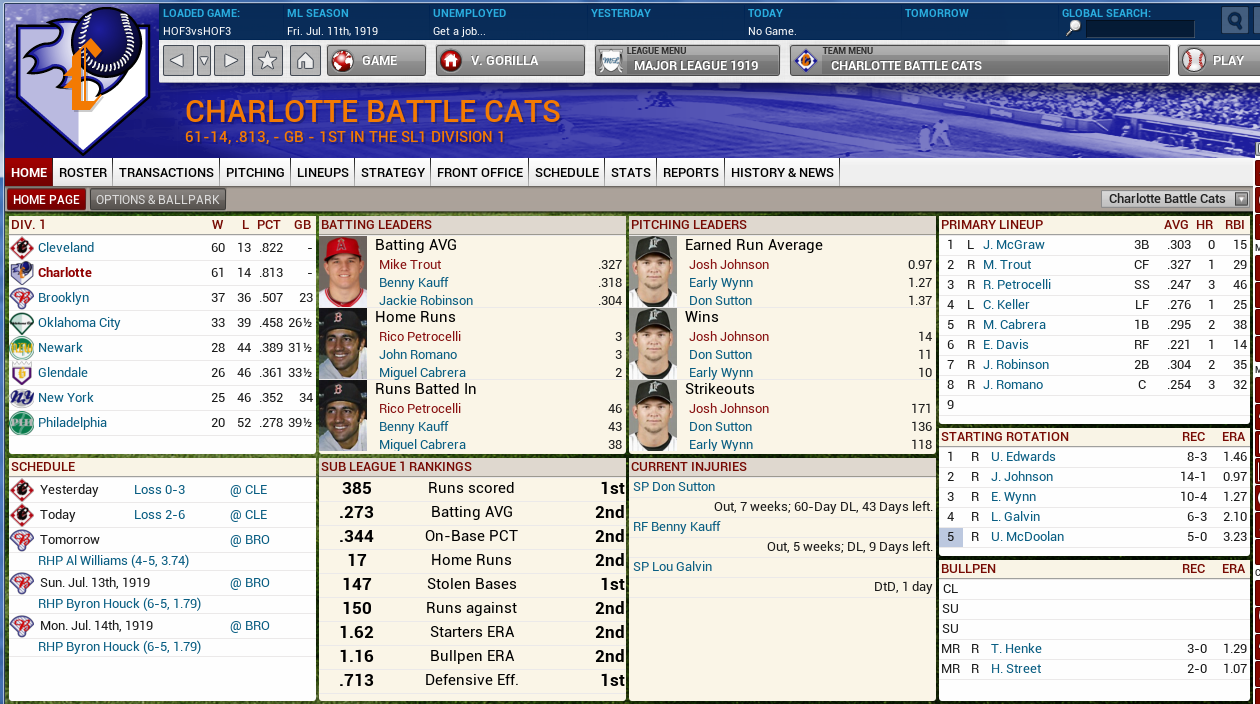Expand the Team Menu Charlotte Battle Cats
Viewport: 1260px width, 704px height.
click(979, 61)
